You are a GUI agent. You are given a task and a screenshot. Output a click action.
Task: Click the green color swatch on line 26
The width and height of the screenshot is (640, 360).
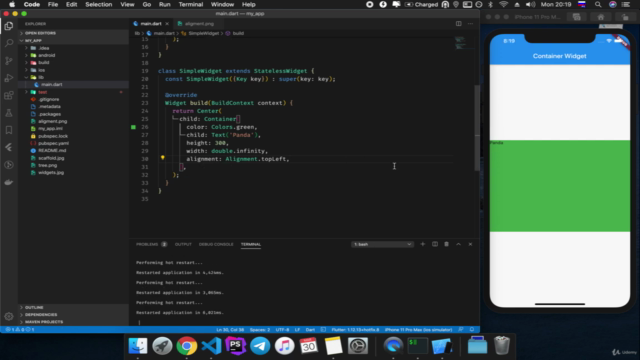(x=133, y=127)
